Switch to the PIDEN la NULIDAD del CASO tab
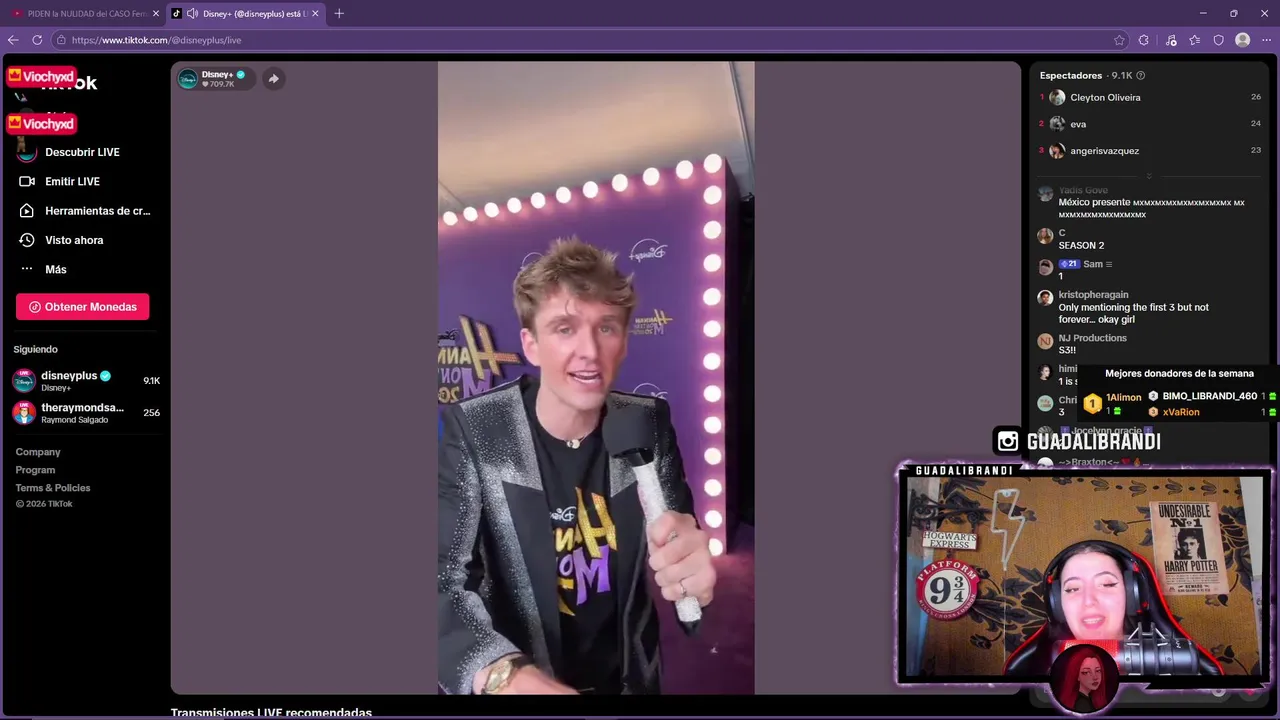 pos(82,14)
